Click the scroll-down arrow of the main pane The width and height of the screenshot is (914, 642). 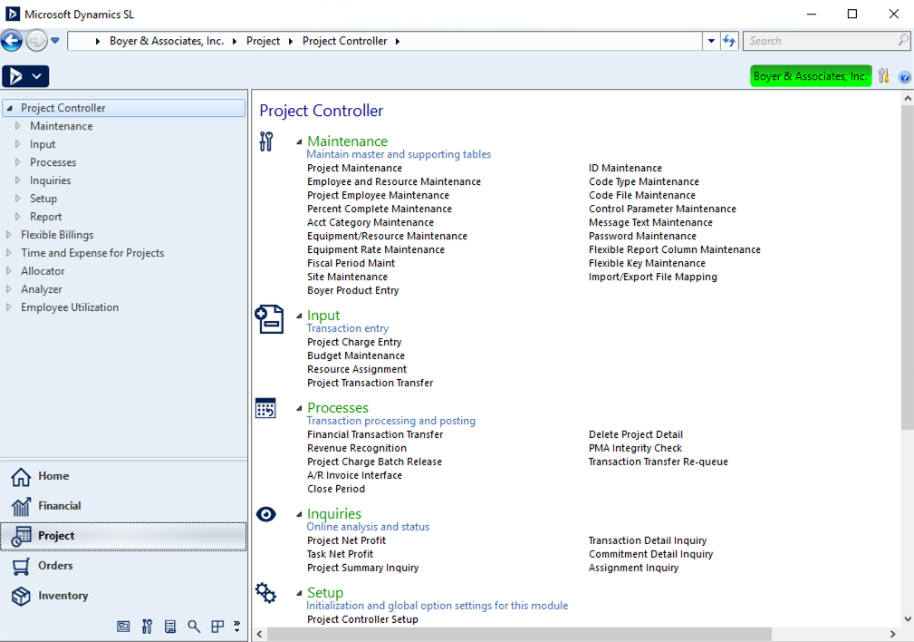[x=907, y=619]
